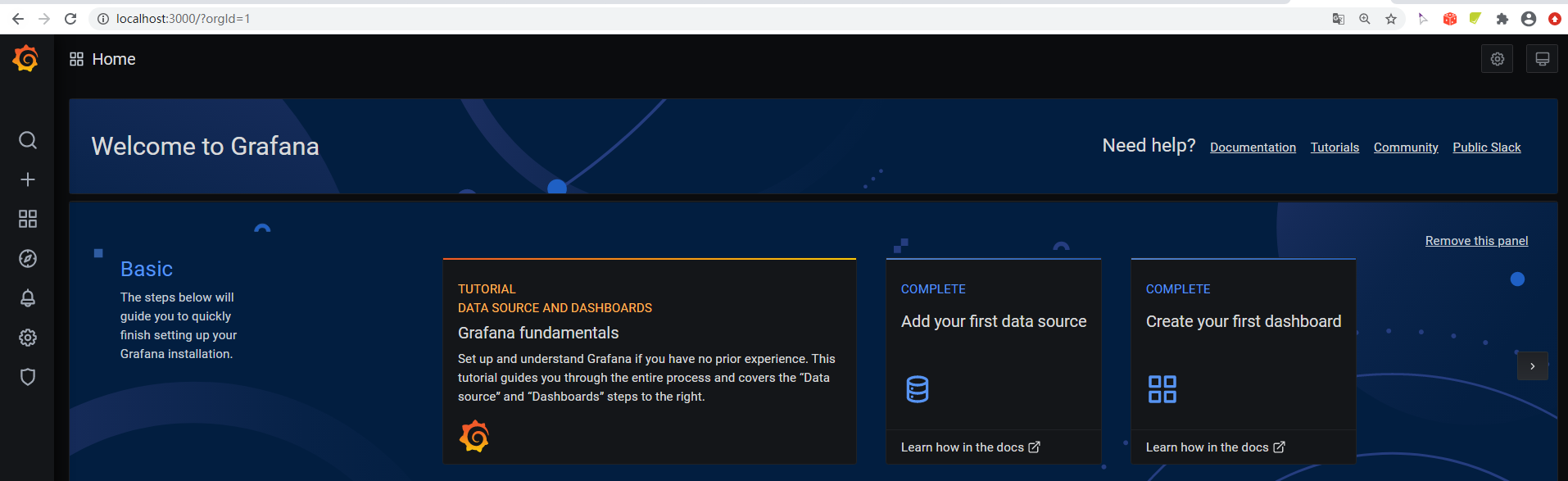The width and height of the screenshot is (1568, 481).
Task: Click the red cube extension icon
Action: (x=1450, y=19)
